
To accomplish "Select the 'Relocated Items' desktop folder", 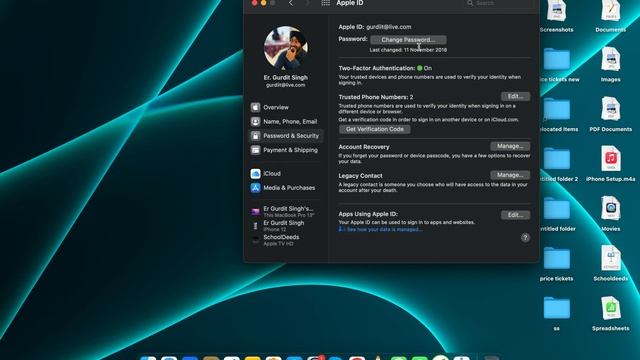I will coord(557,115).
